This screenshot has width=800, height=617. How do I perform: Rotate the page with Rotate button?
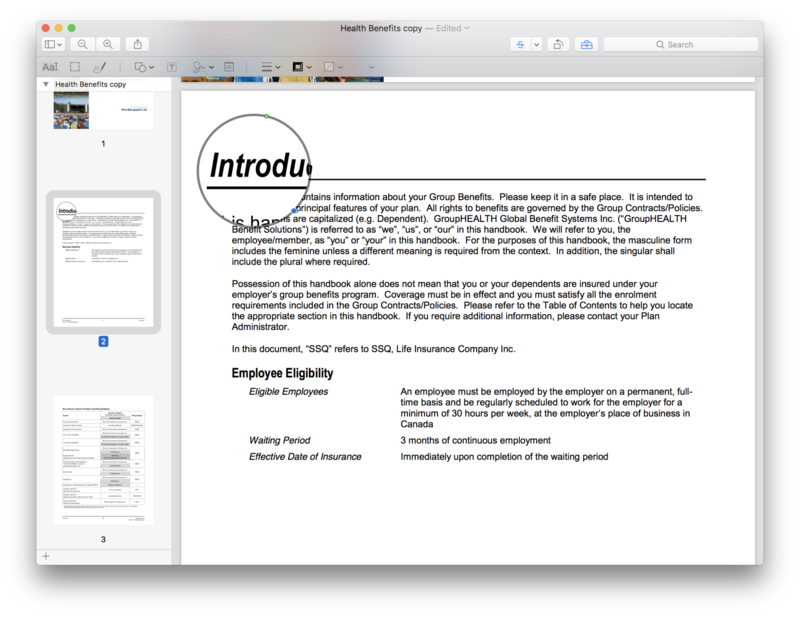(558, 45)
